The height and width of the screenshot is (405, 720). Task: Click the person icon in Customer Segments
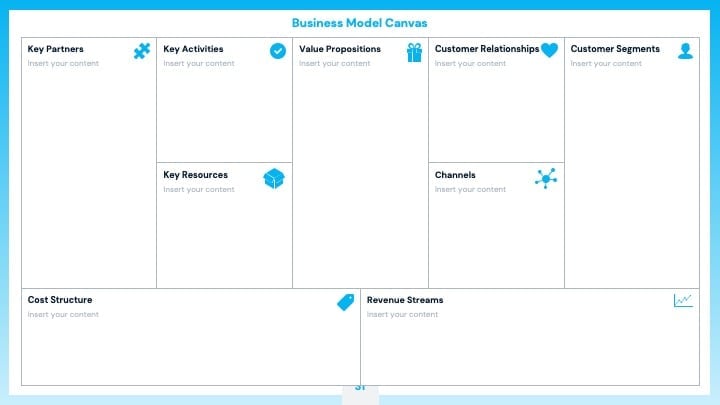tap(686, 51)
